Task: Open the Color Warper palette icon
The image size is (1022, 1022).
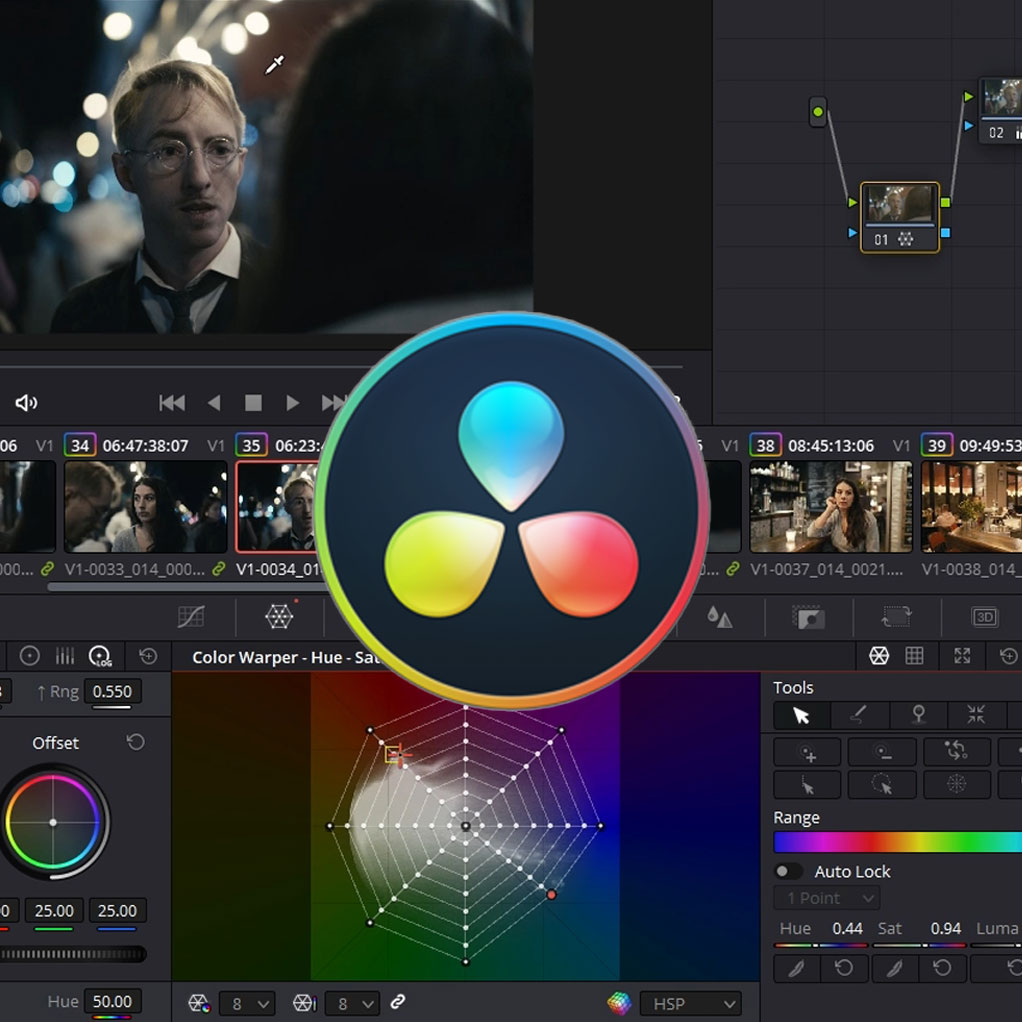Action: tap(279, 617)
